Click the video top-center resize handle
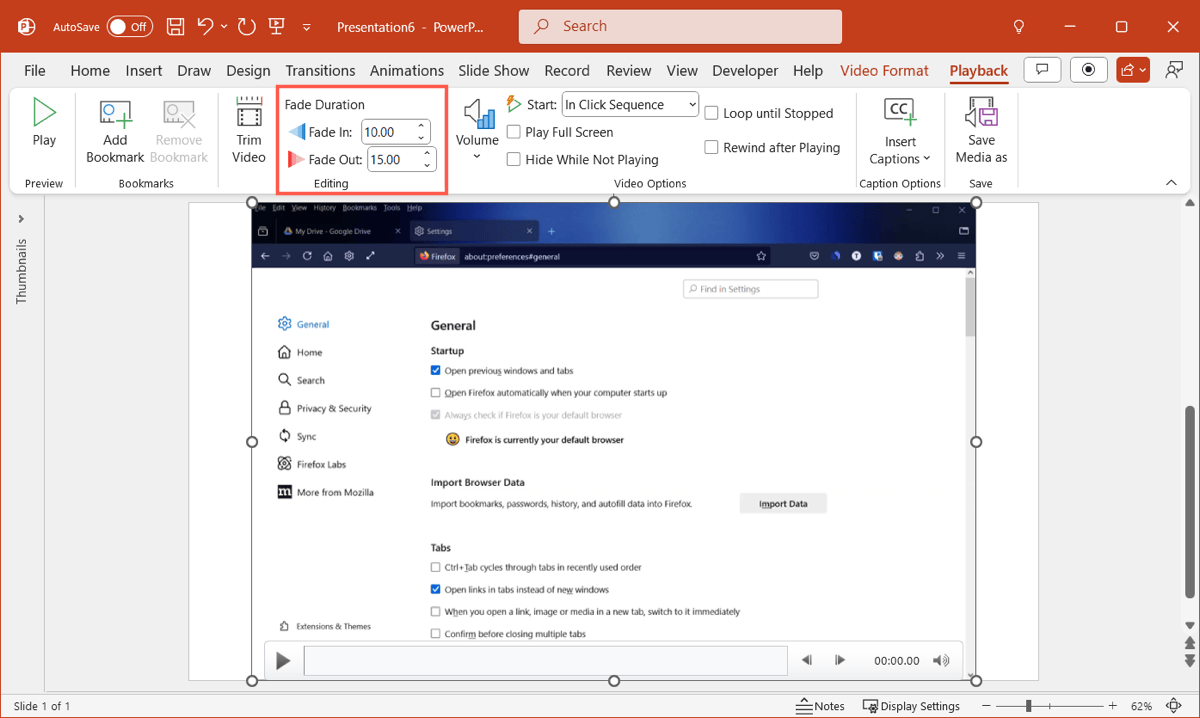The image size is (1200, 718). [614, 202]
